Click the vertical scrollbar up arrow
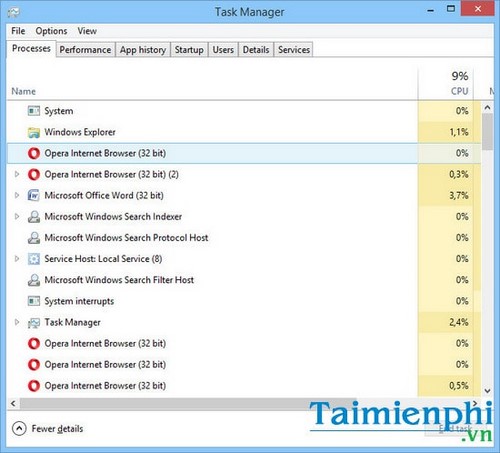500x453 pixels. click(487, 108)
